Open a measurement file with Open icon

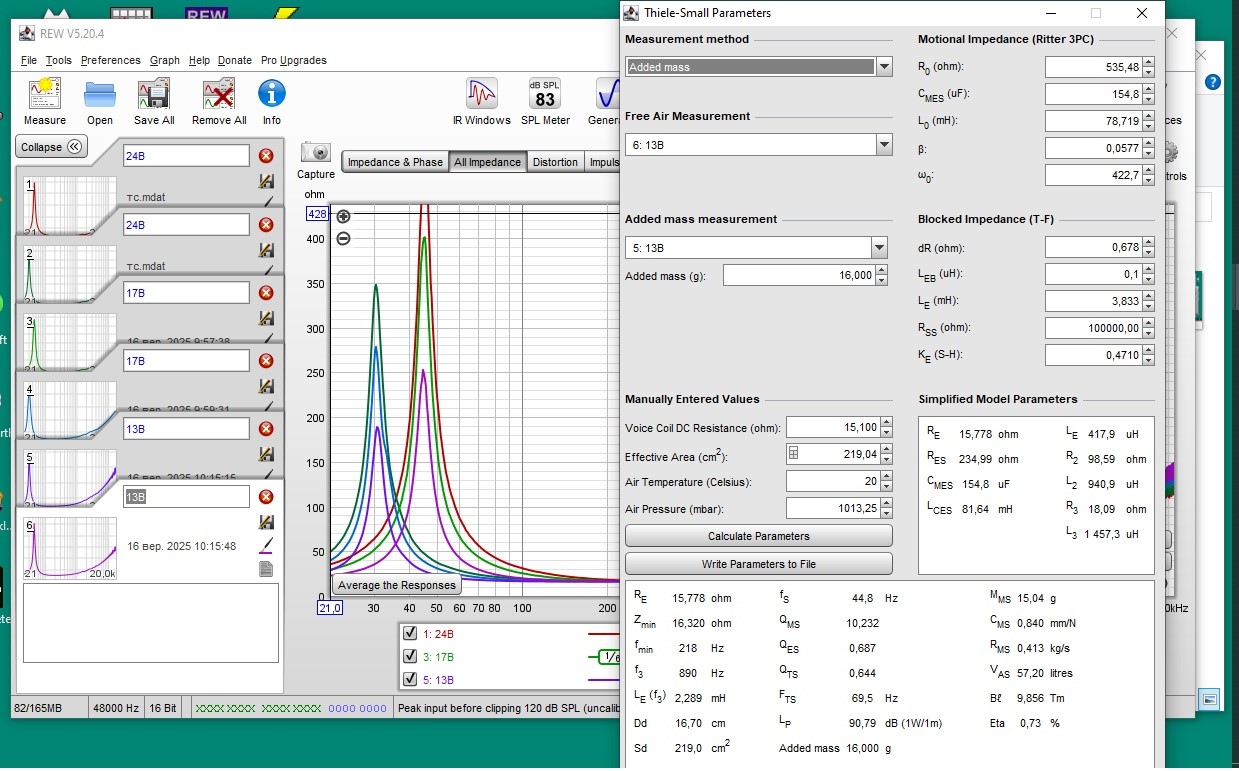pos(100,95)
